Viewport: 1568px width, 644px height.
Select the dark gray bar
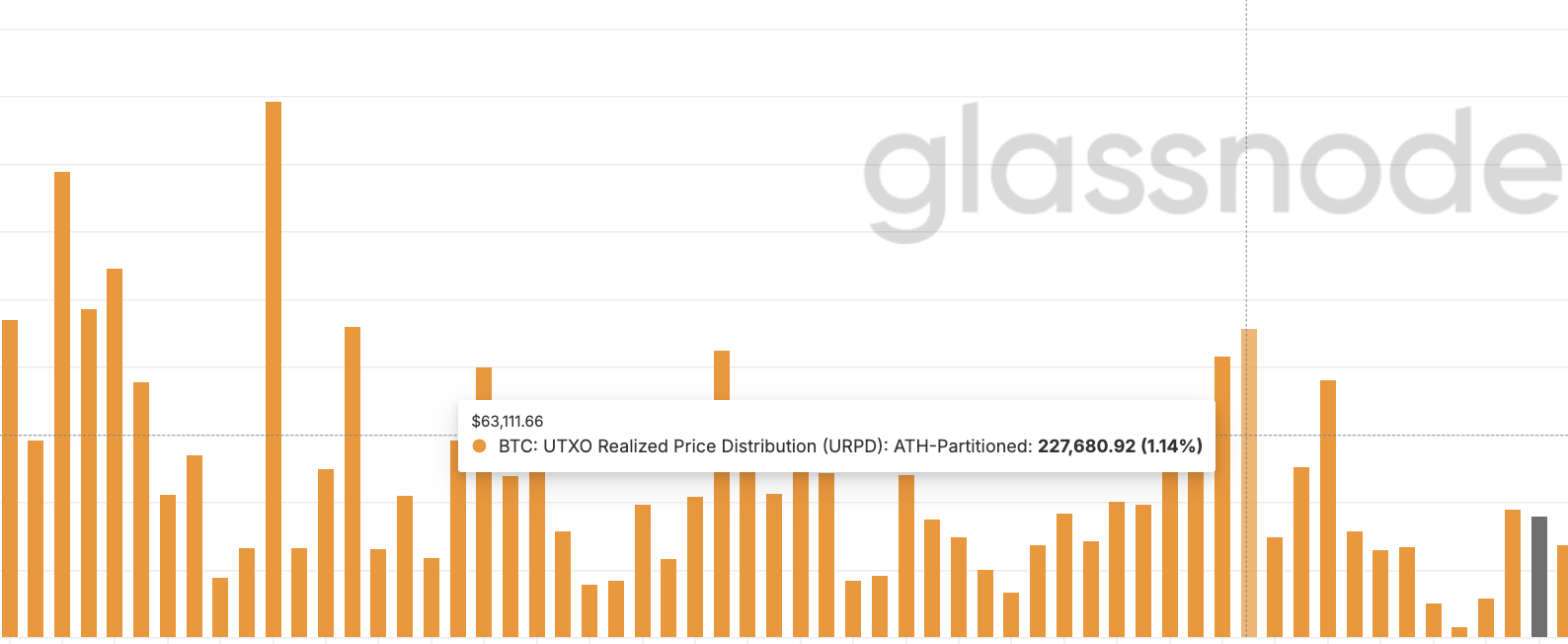coord(1538,576)
